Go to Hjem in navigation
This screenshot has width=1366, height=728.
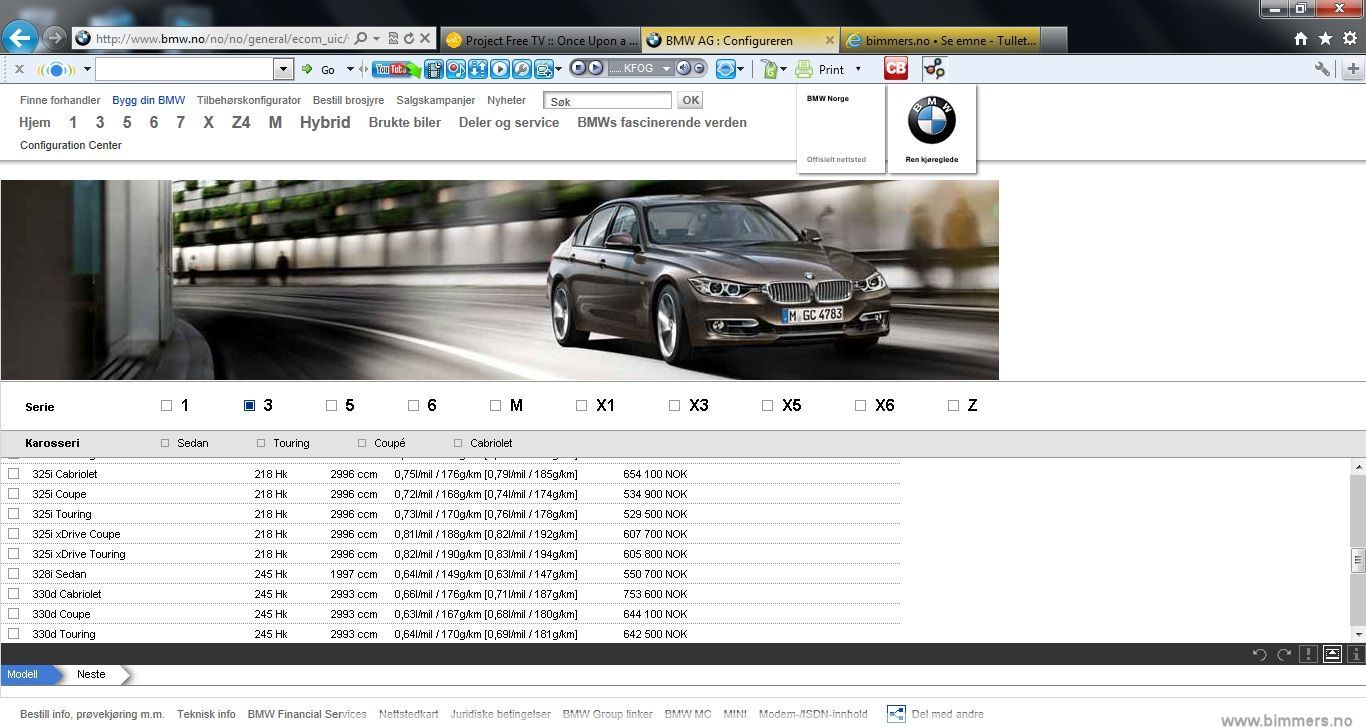coord(35,122)
